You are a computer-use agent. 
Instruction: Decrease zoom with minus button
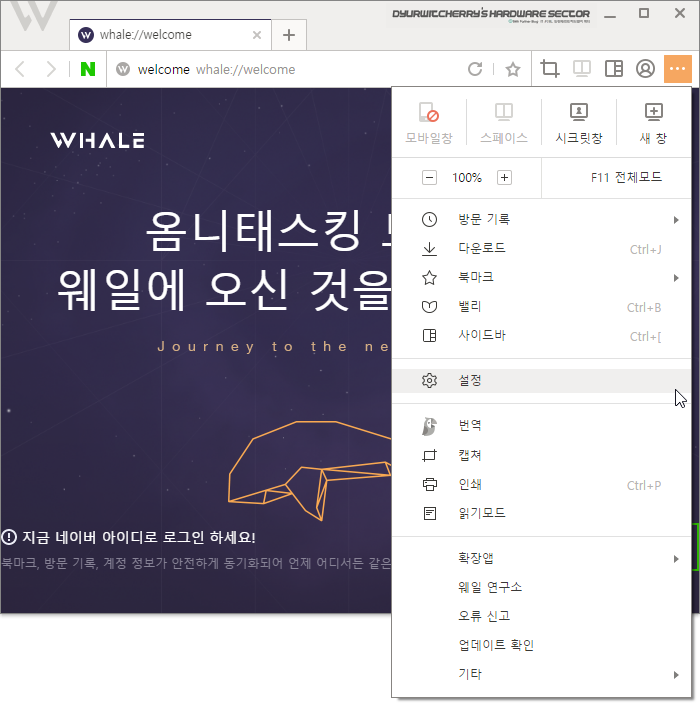click(429, 178)
